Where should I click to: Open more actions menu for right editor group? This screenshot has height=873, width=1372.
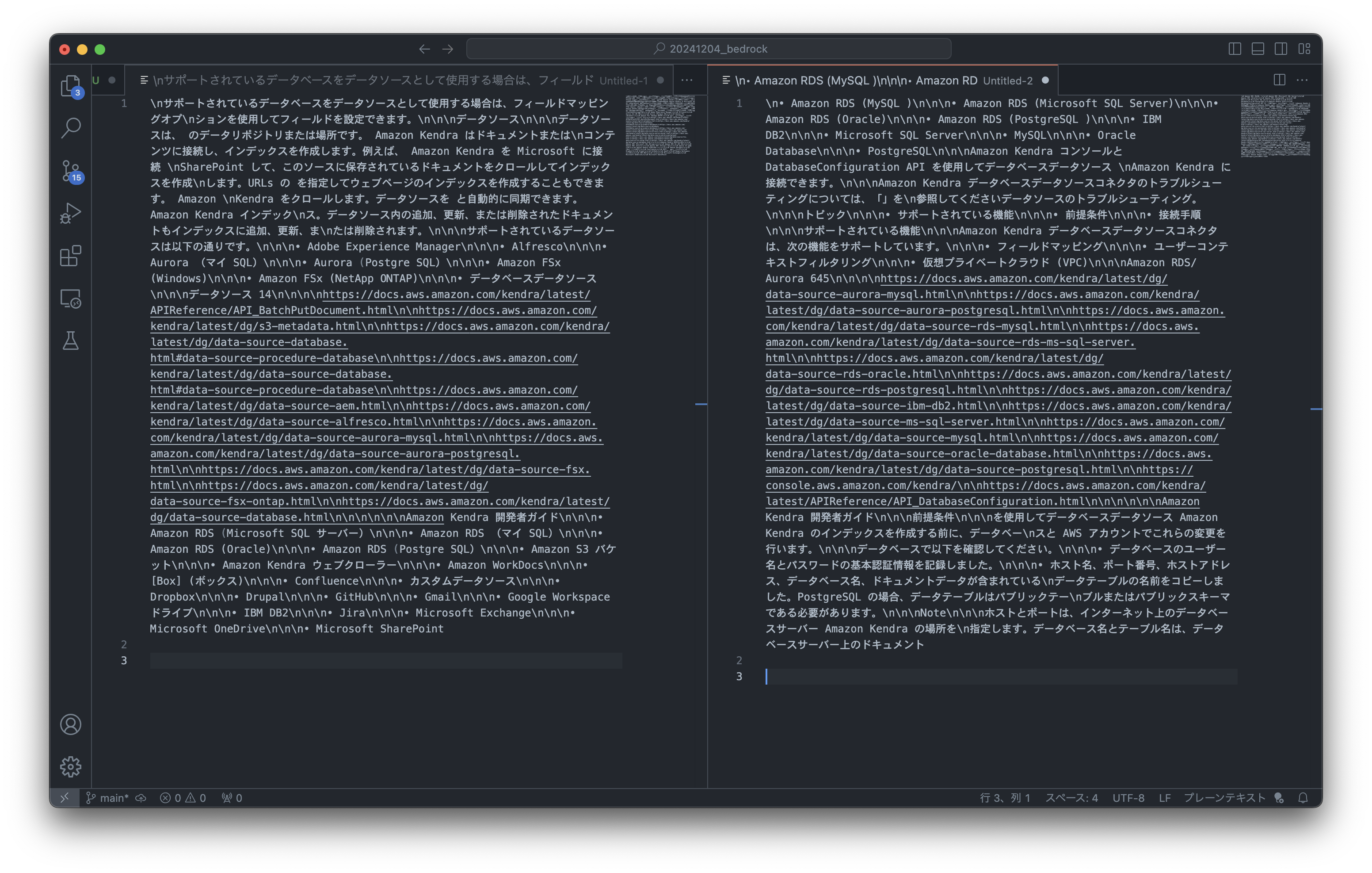(1302, 80)
